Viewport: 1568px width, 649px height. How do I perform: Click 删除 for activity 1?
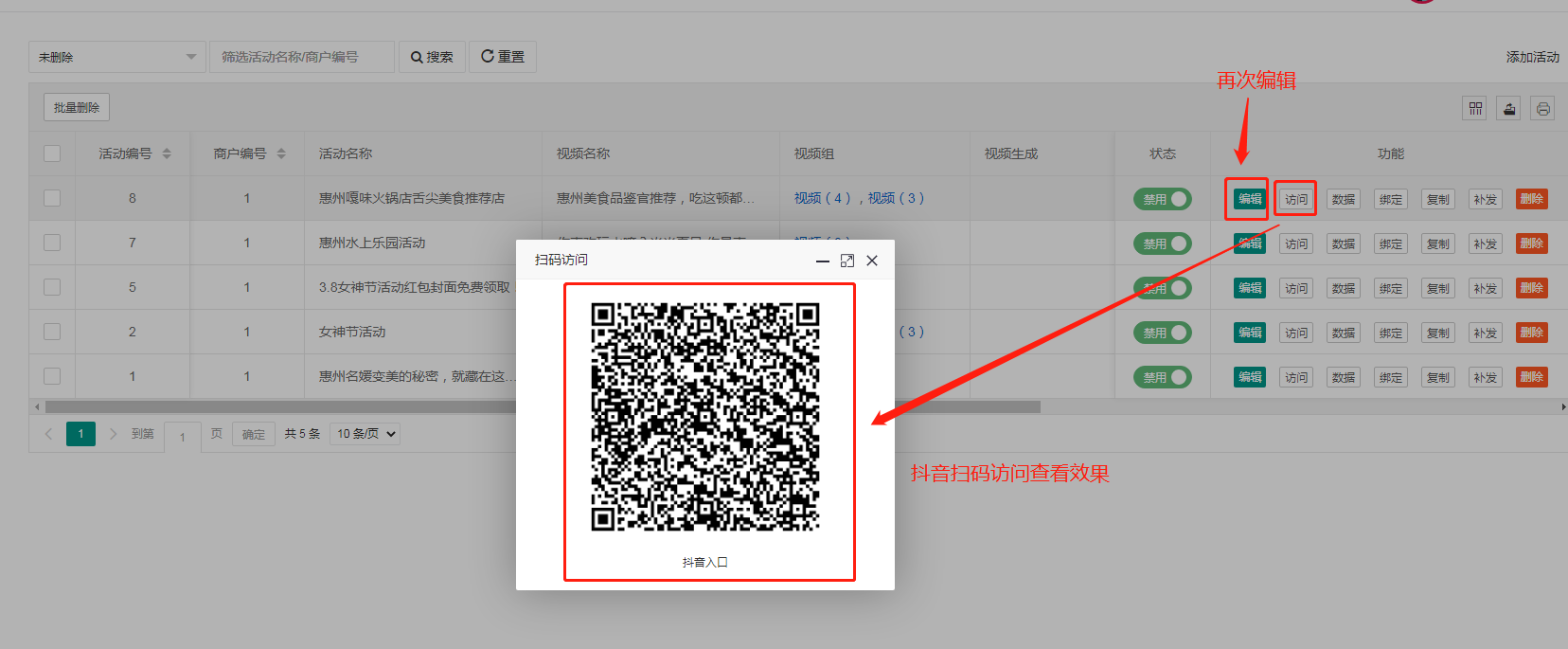point(1532,377)
